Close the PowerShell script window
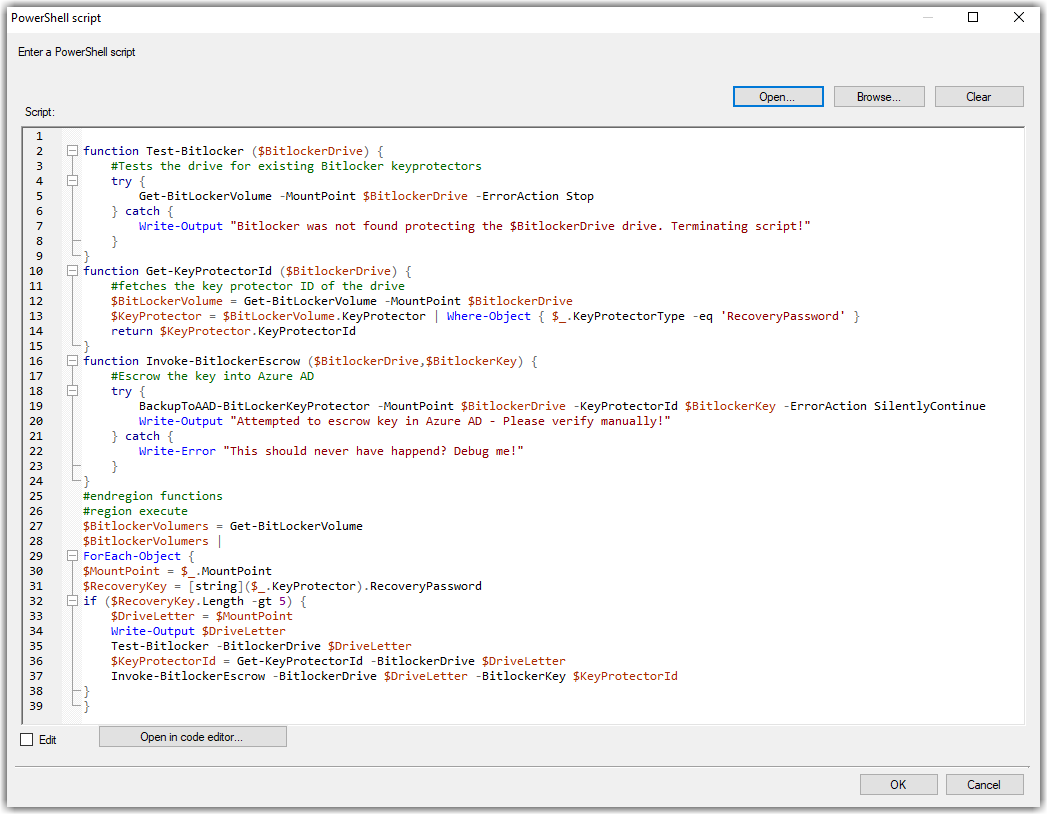This screenshot has width=1048, height=815. click(x=1019, y=17)
